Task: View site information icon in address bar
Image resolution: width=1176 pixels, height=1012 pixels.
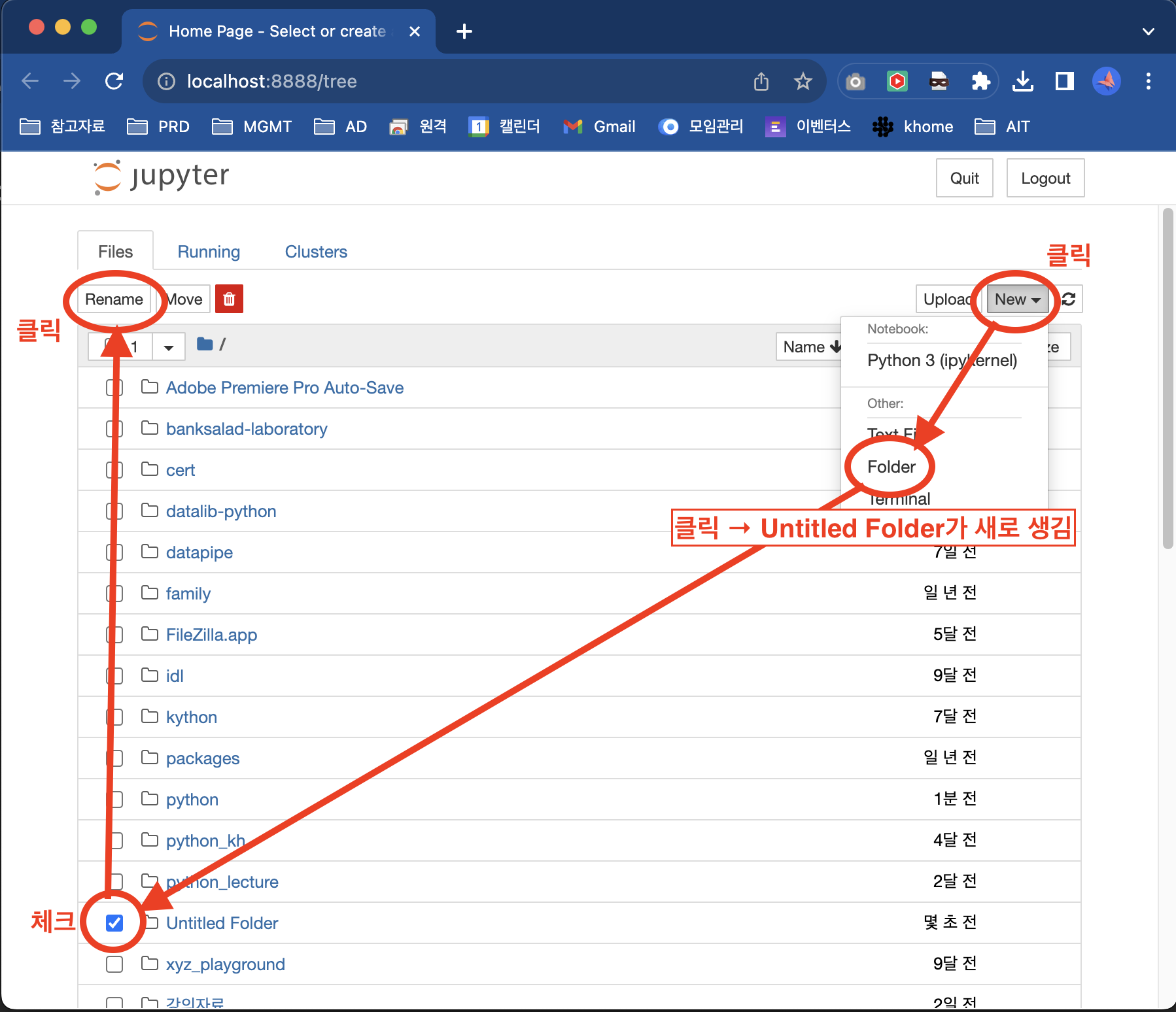Action: click(167, 81)
